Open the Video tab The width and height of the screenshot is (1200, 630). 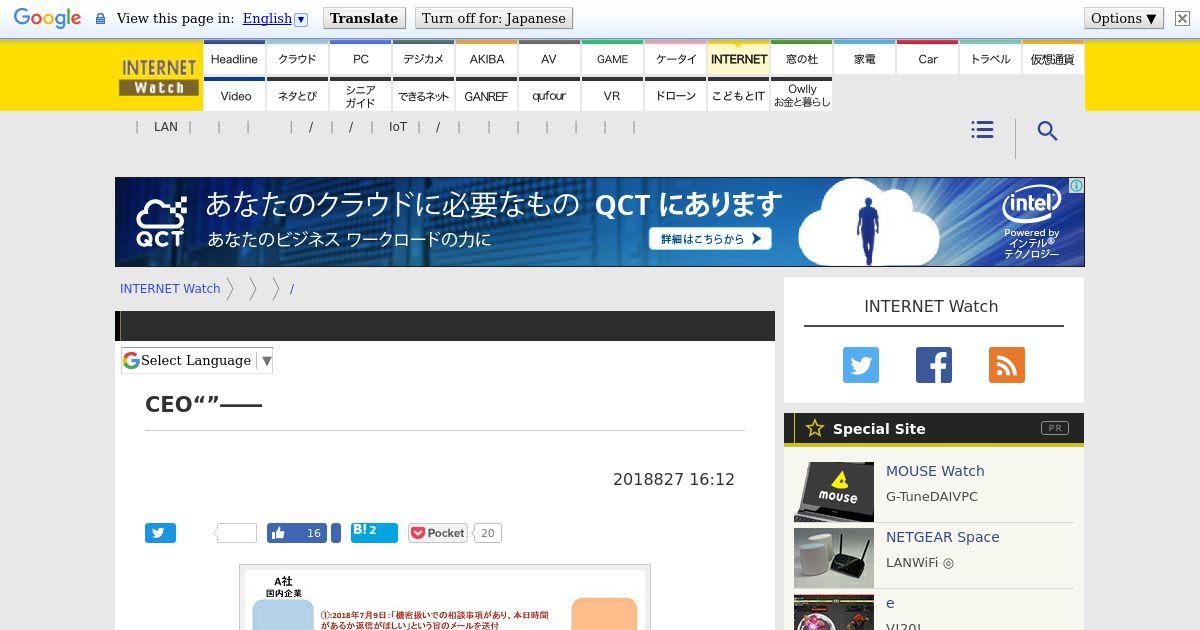[234, 95]
